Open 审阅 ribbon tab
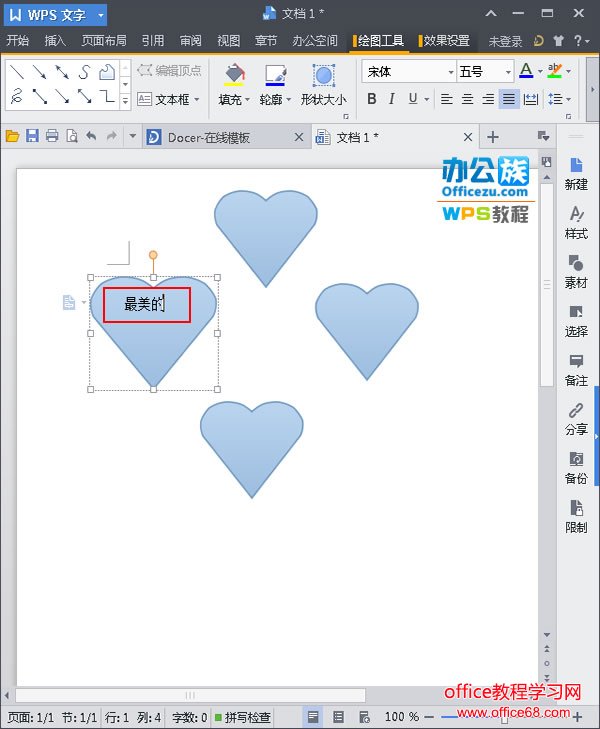Screen dimensions: 600x729 coord(191,41)
